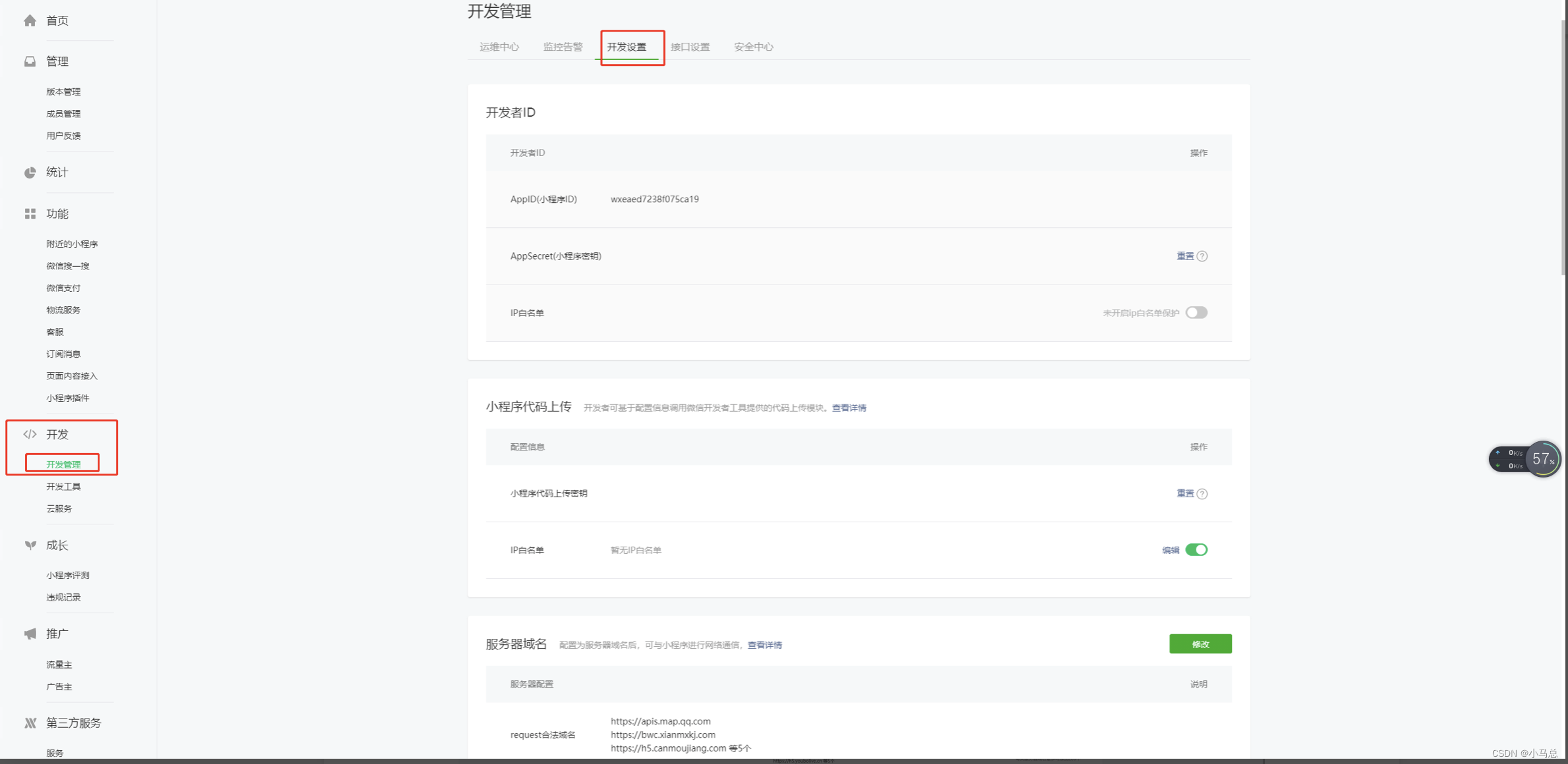Switch to the 接口设置 tab
This screenshot has height=764, width=1568.
(690, 47)
